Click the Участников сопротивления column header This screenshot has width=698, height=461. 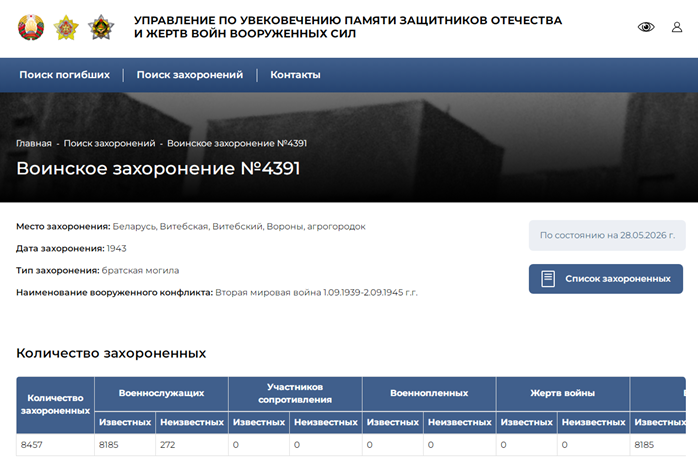click(x=295, y=393)
